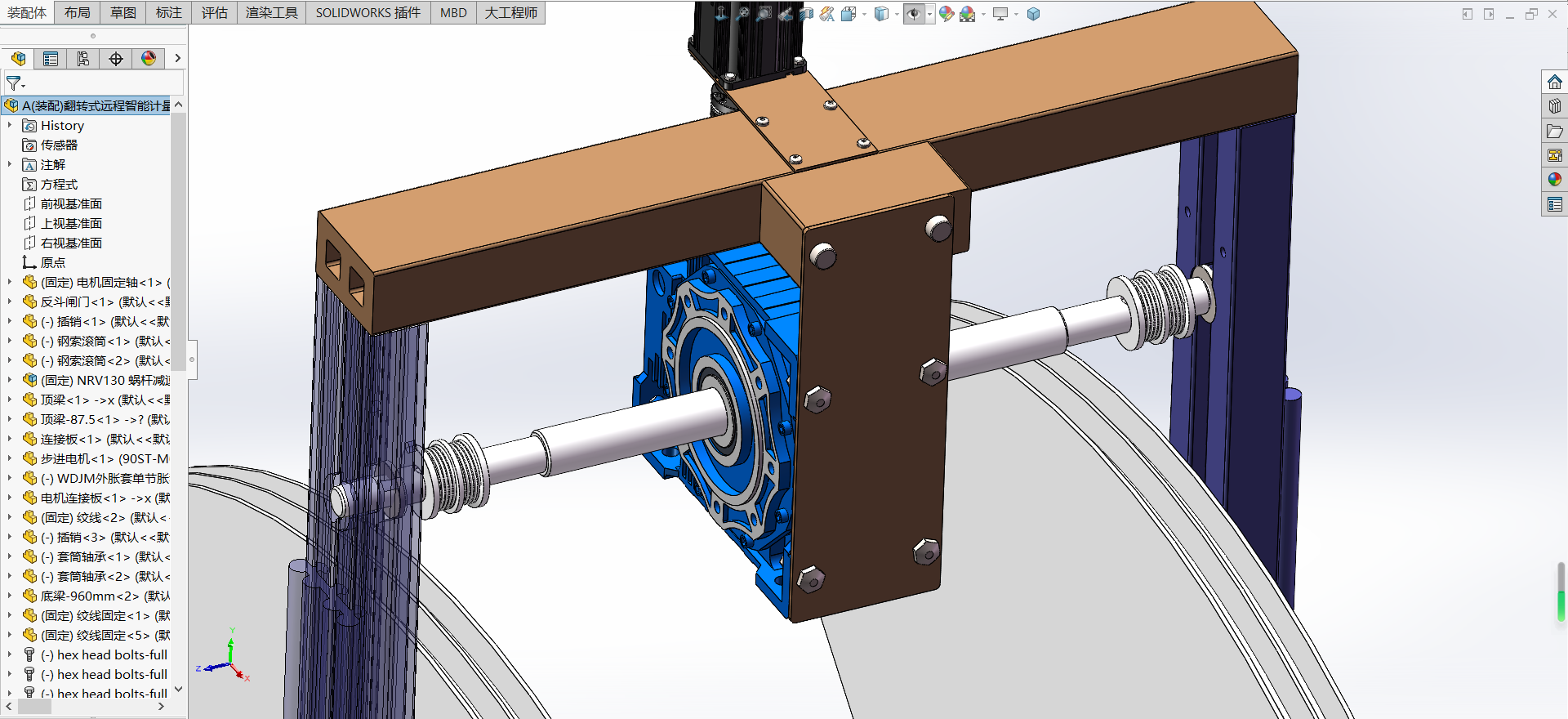Toggle the Hide/Show Items eye button
This screenshot has width=1568, height=719.
click(914, 14)
